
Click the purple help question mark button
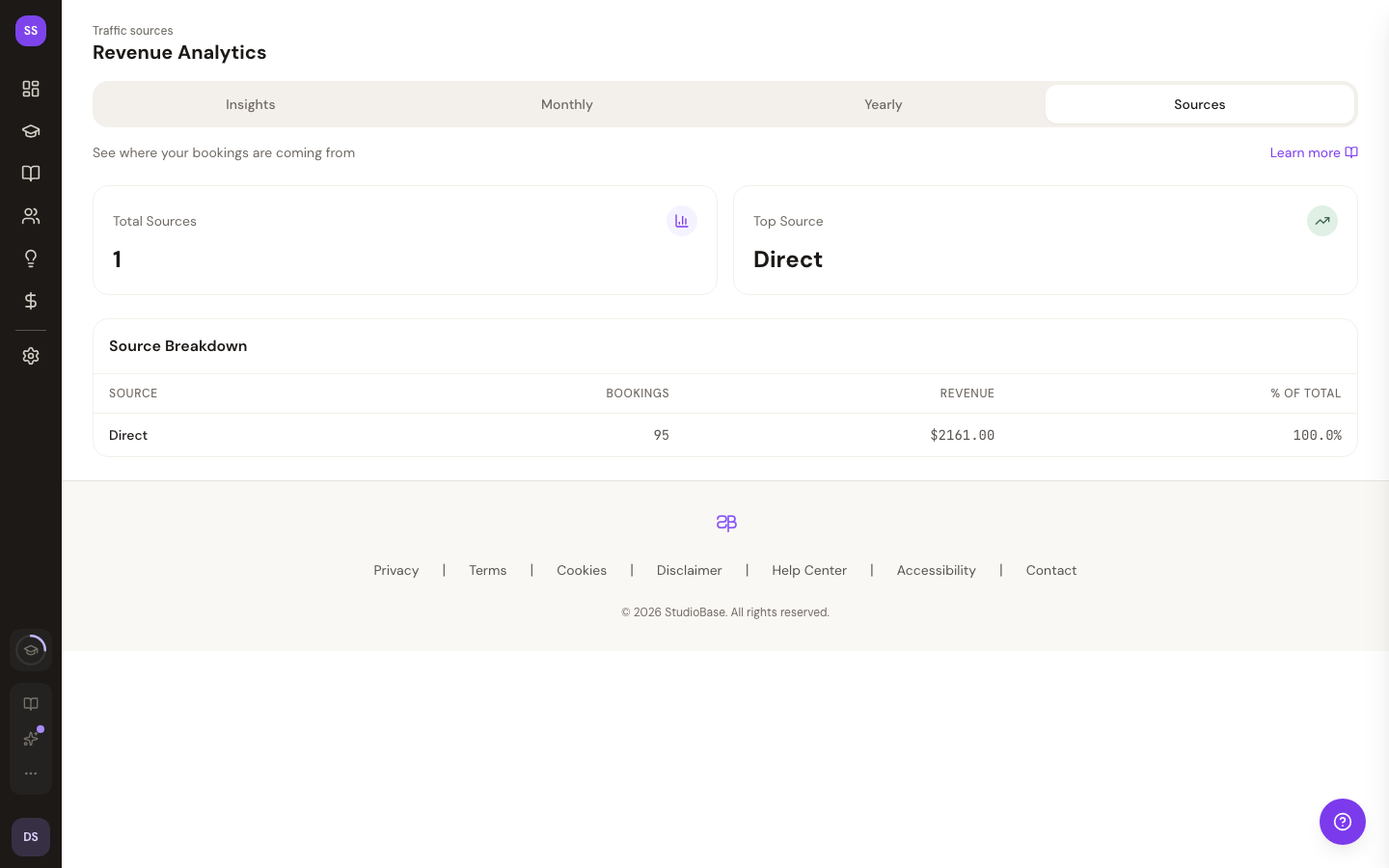pyautogui.click(x=1342, y=822)
